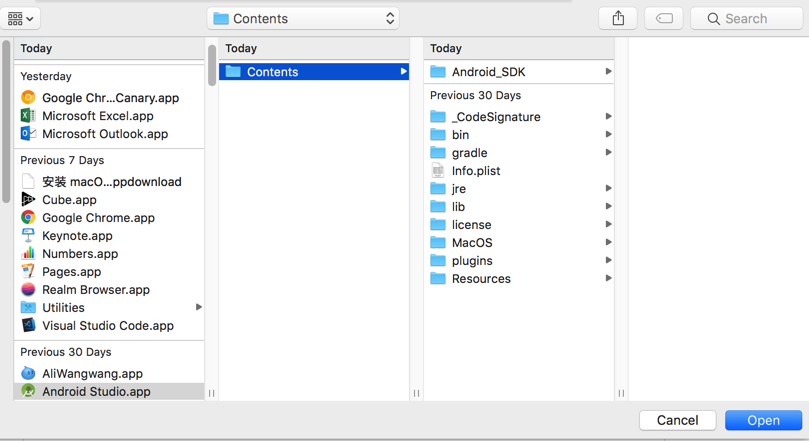The height and width of the screenshot is (441, 809).
Task: Click the first column's vertical scrollbar
Action: (x=6, y=120)
